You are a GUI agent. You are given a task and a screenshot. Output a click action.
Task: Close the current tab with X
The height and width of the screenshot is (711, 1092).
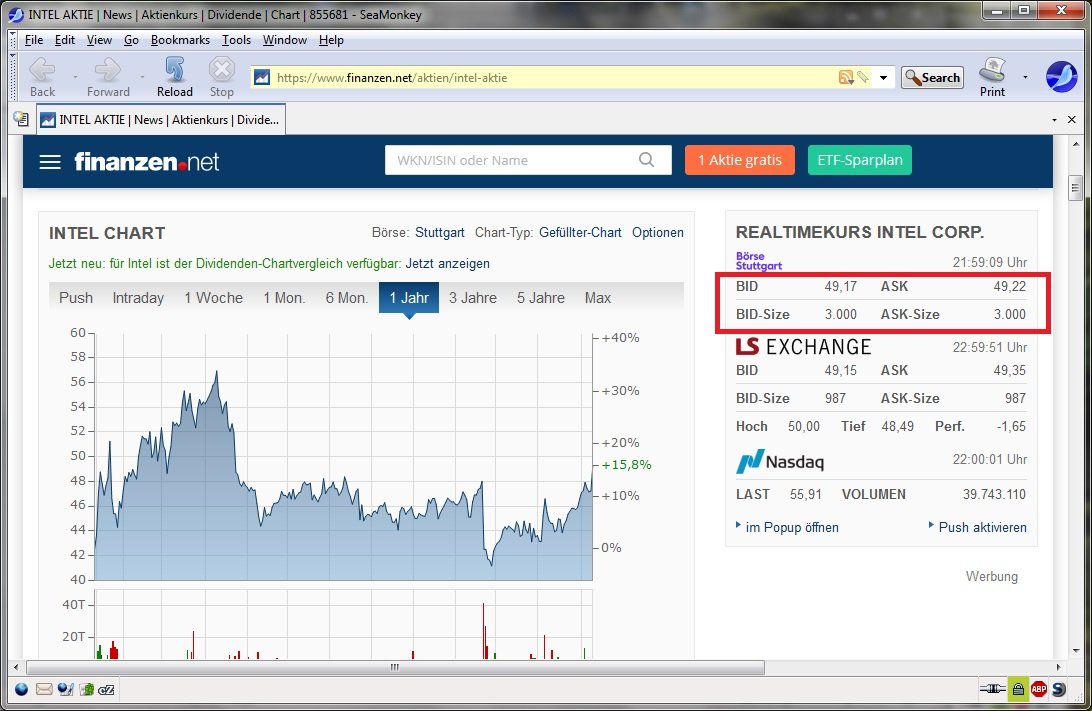coord(1072,120)
